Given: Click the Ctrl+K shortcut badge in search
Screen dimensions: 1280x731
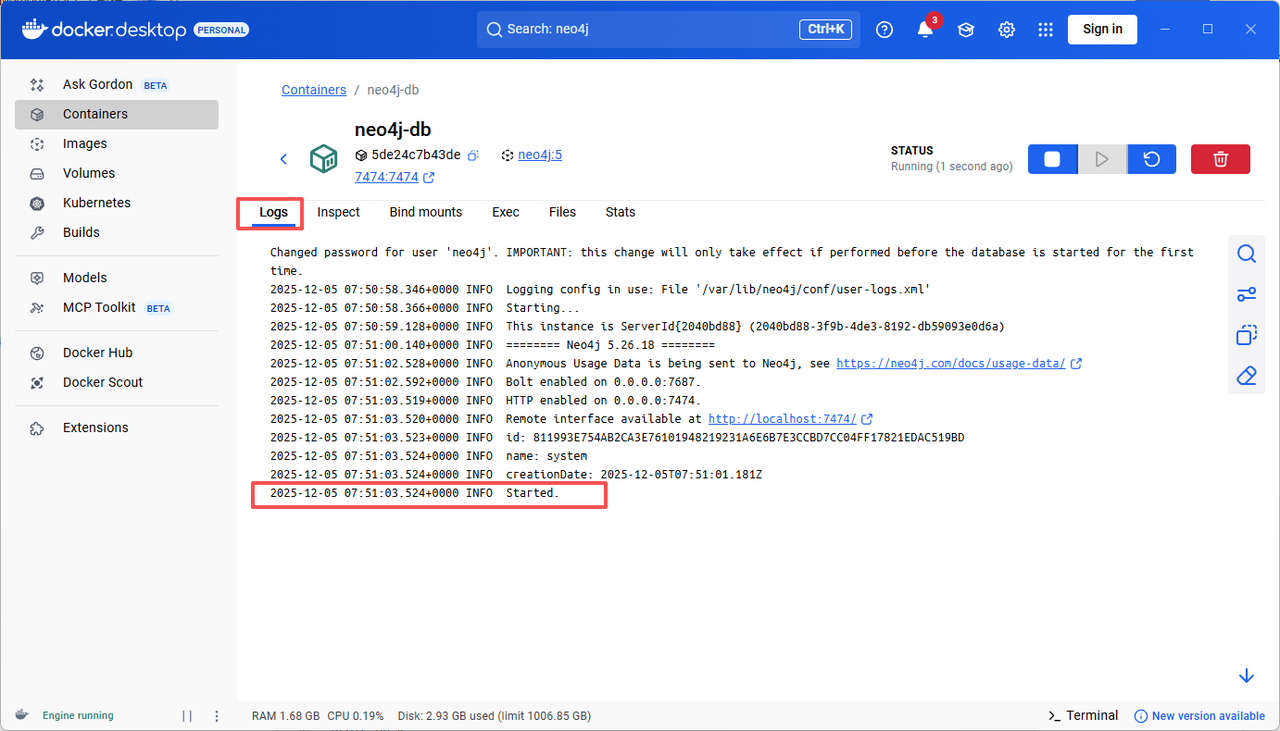Looking at the screenshot, I should click(x=825, y=30).
